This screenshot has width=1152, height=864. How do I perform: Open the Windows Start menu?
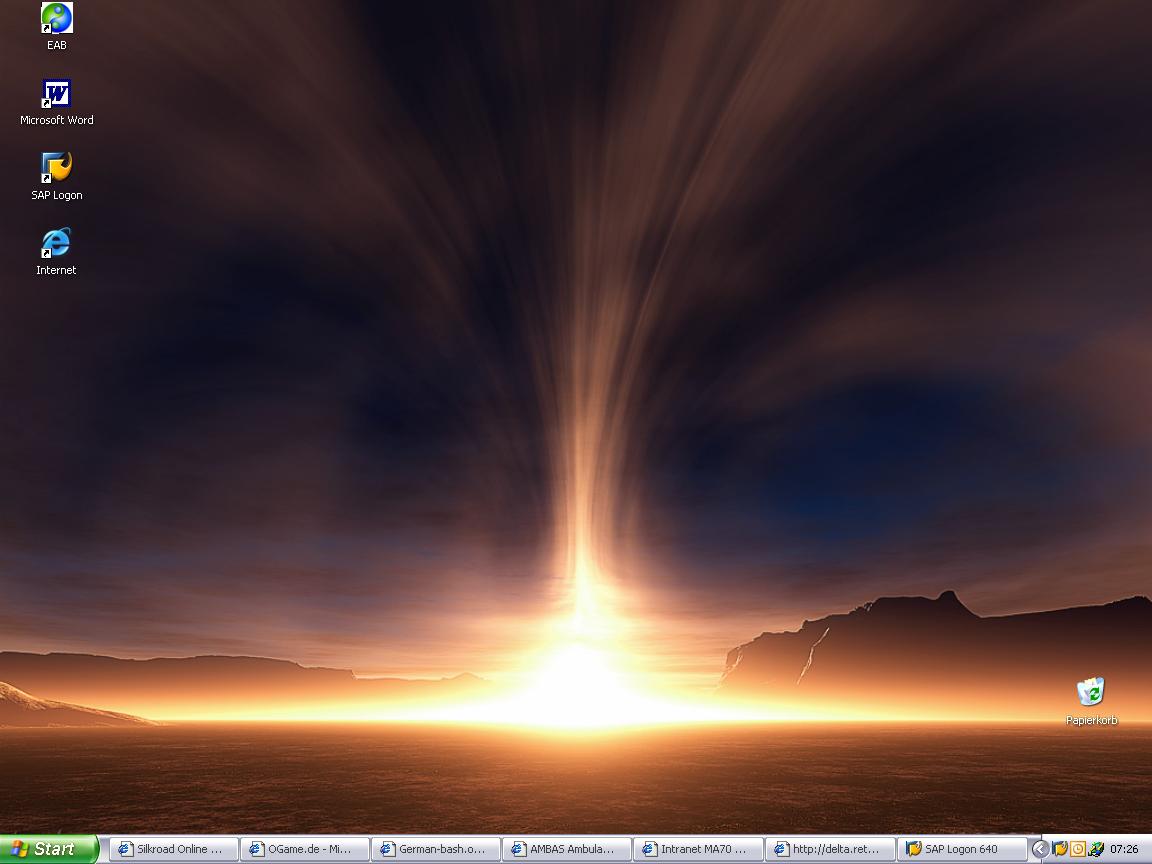coord(48,849)
